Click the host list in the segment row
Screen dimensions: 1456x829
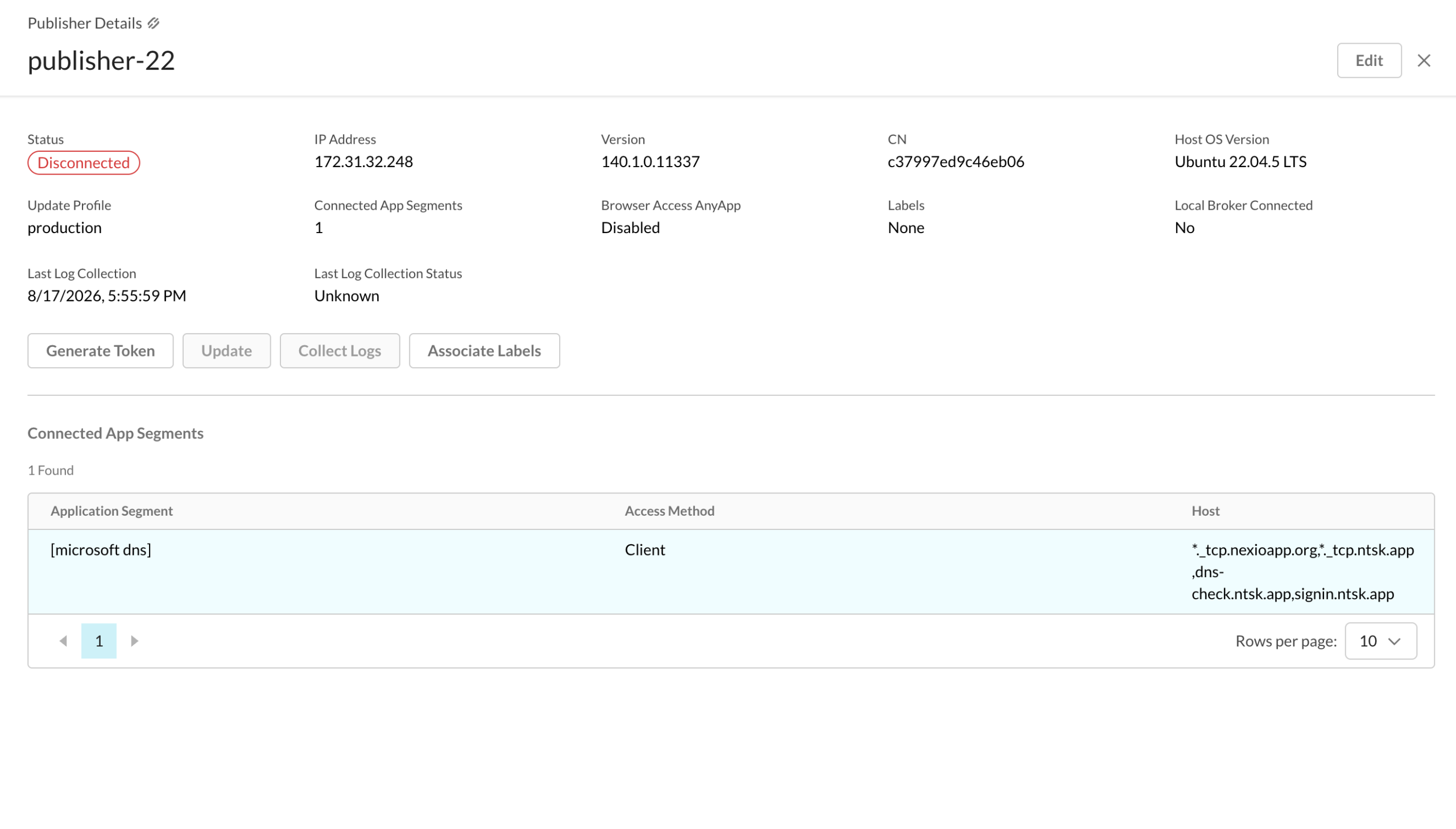click(1302, 571)
